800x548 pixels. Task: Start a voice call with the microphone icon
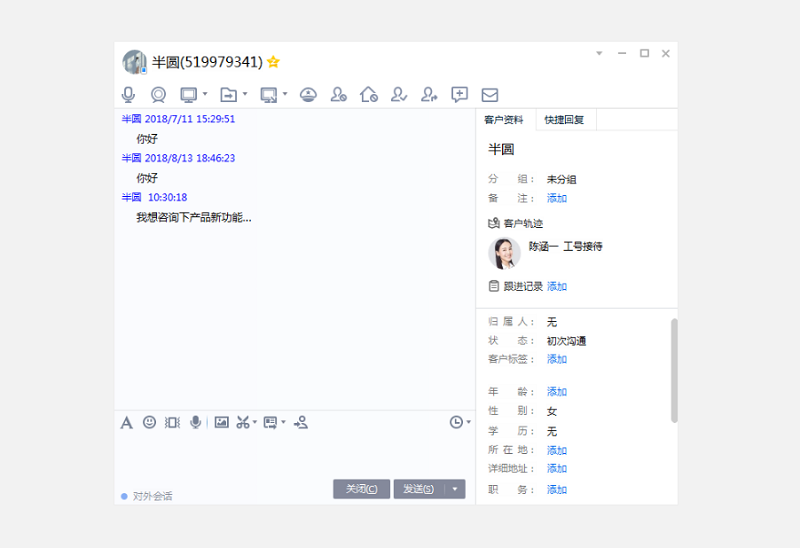point(128,95)
